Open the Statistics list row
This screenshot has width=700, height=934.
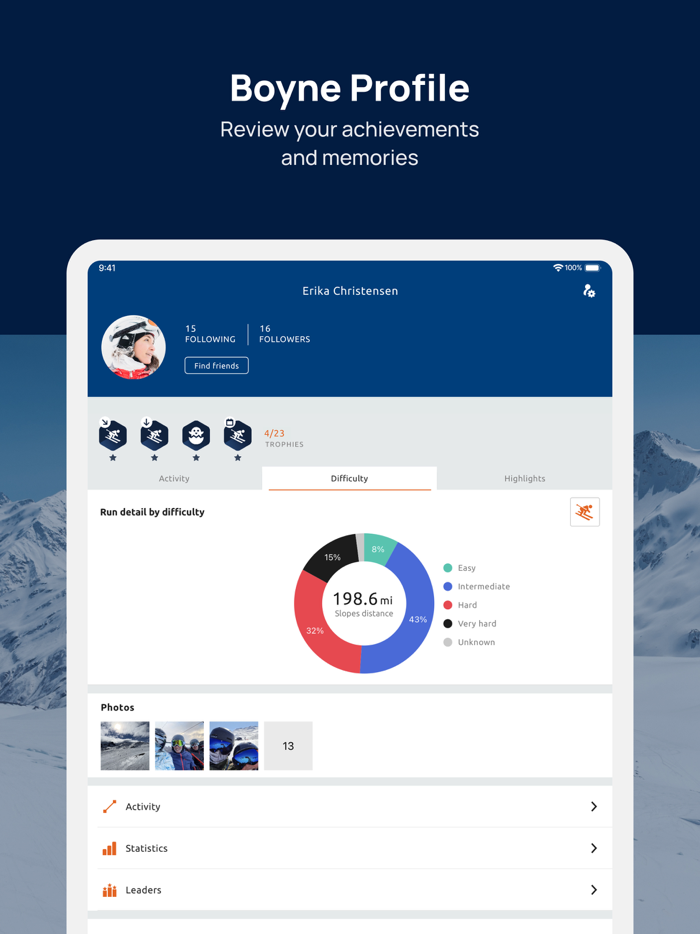tap(350, 848)
